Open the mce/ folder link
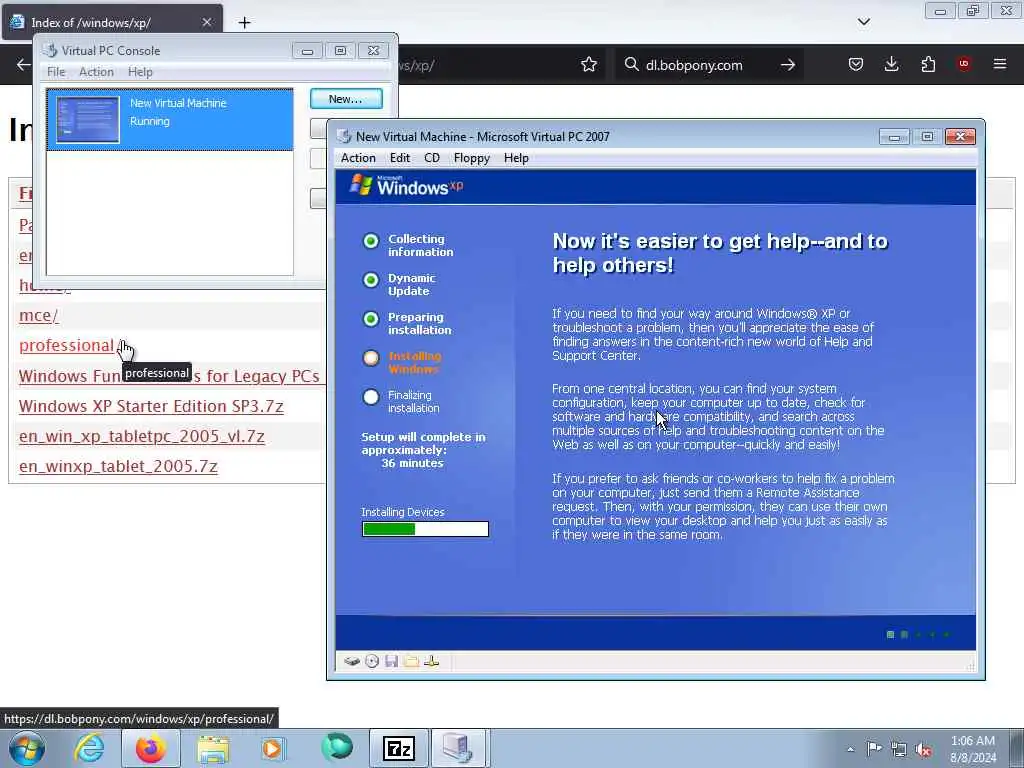 tap(39, 315)
